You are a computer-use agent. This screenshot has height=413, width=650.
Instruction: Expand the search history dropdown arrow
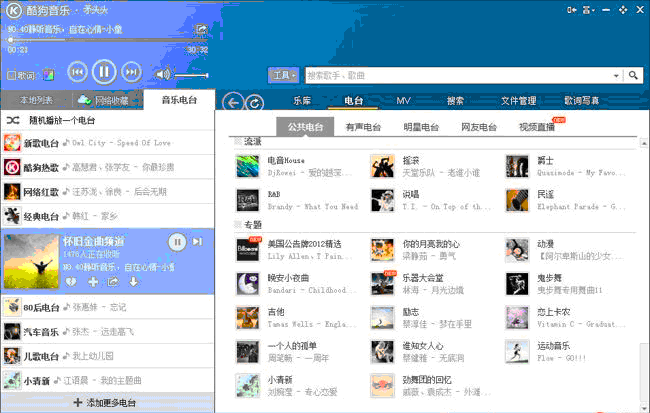(616, 75)
